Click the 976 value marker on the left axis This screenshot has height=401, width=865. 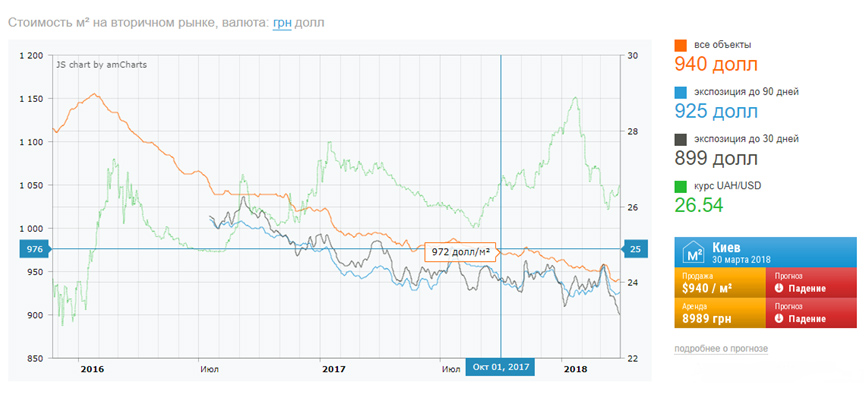[33, 249]
